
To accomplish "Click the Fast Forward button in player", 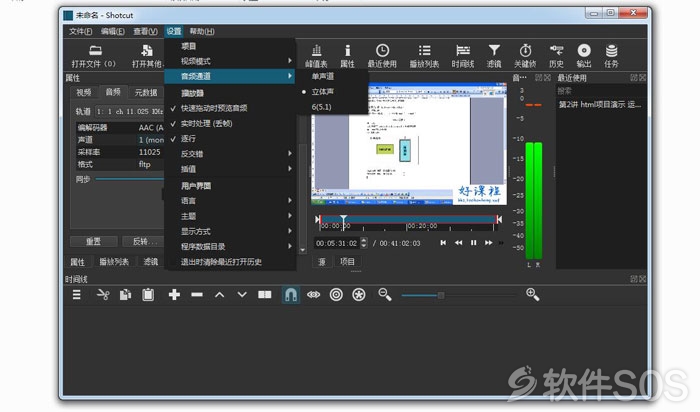I will coord(488,242).
